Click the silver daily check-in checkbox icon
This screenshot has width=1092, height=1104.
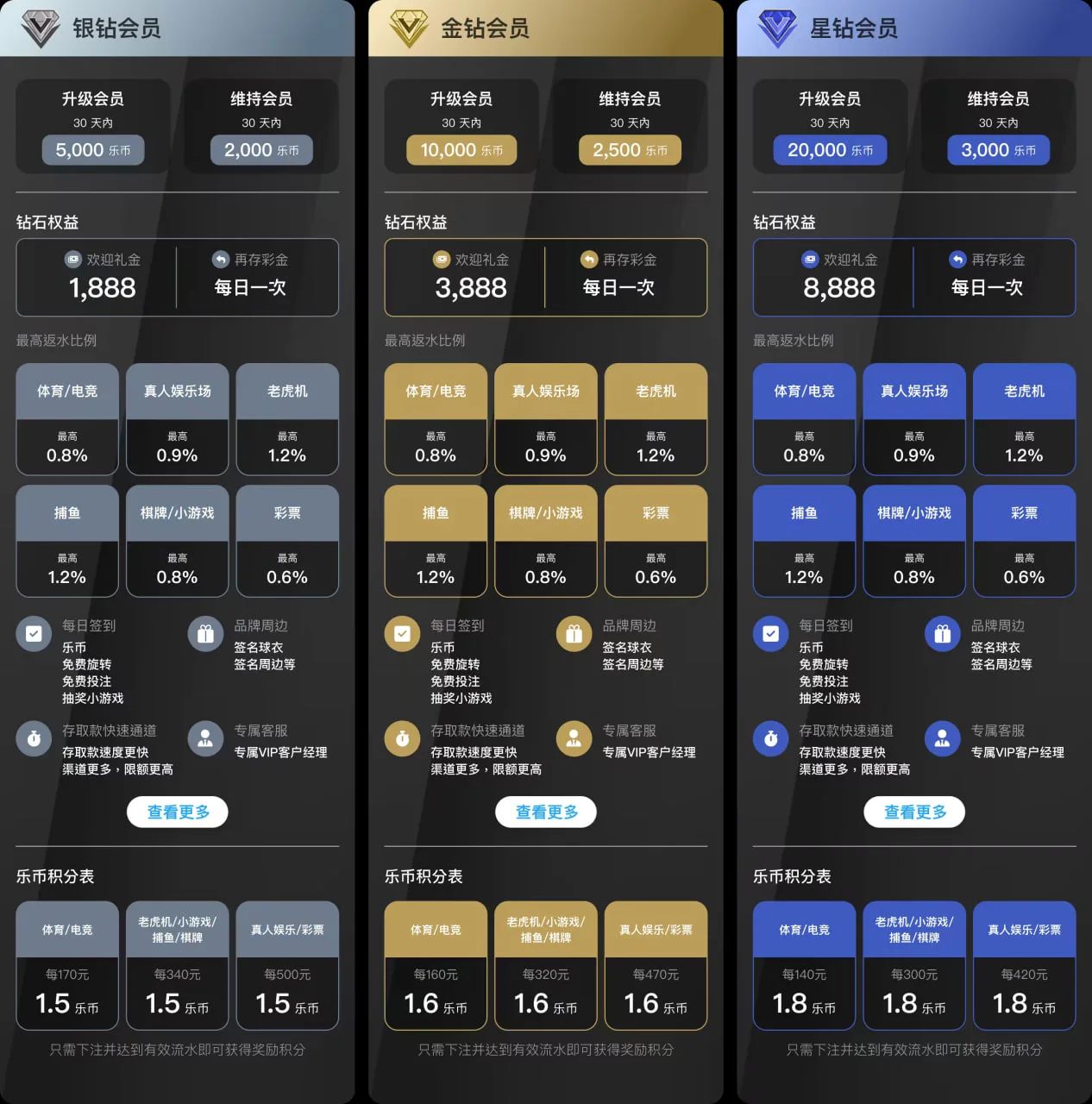click(x=34, y=634)
